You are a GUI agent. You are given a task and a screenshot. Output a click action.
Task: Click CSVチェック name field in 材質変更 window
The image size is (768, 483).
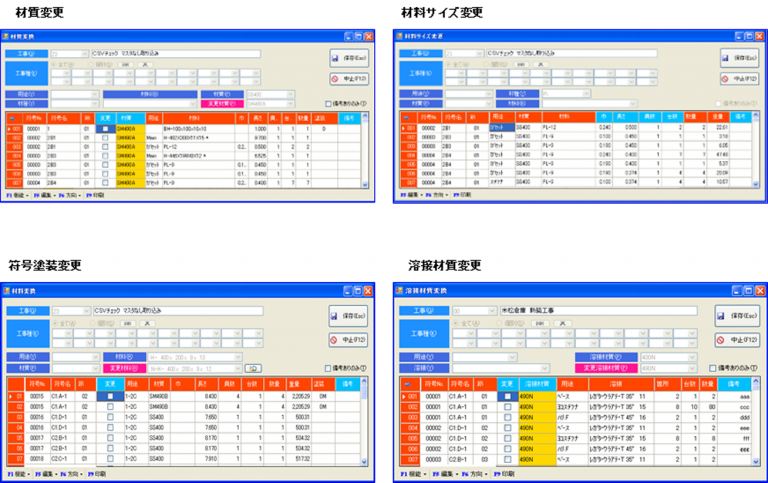tap(176, 53)
